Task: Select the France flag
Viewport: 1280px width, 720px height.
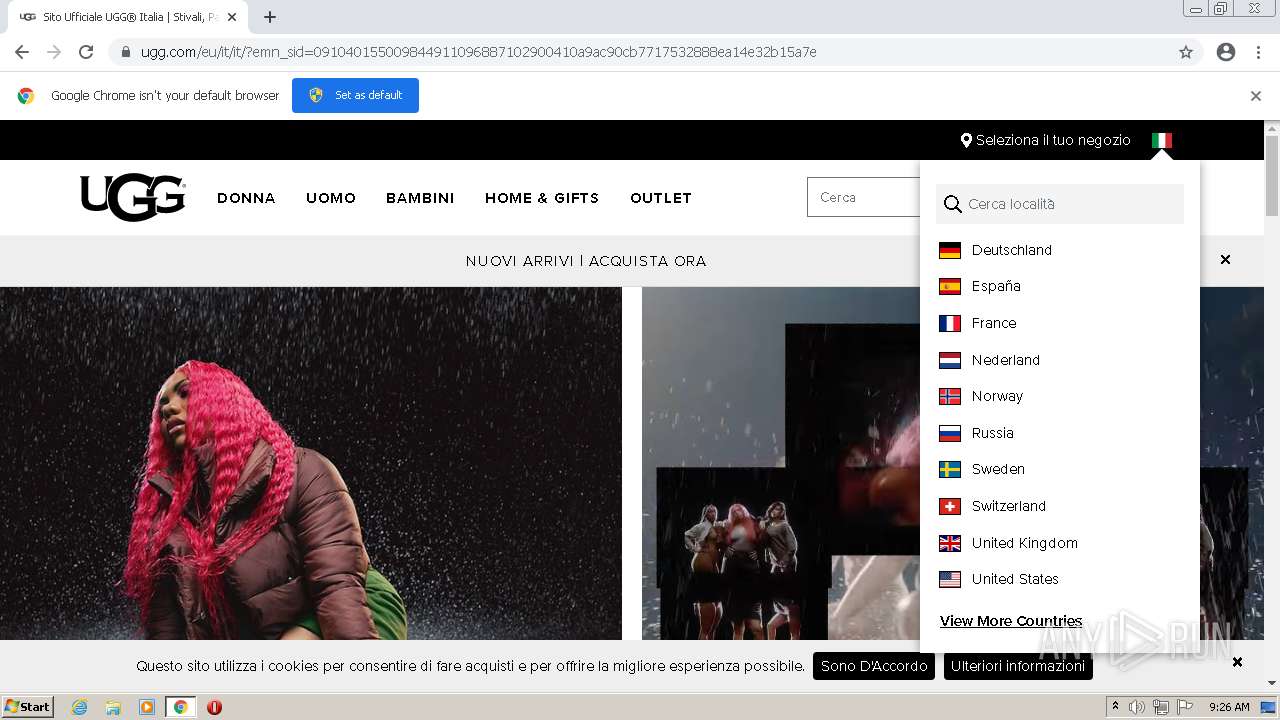Action: click(x=950, y=323)
